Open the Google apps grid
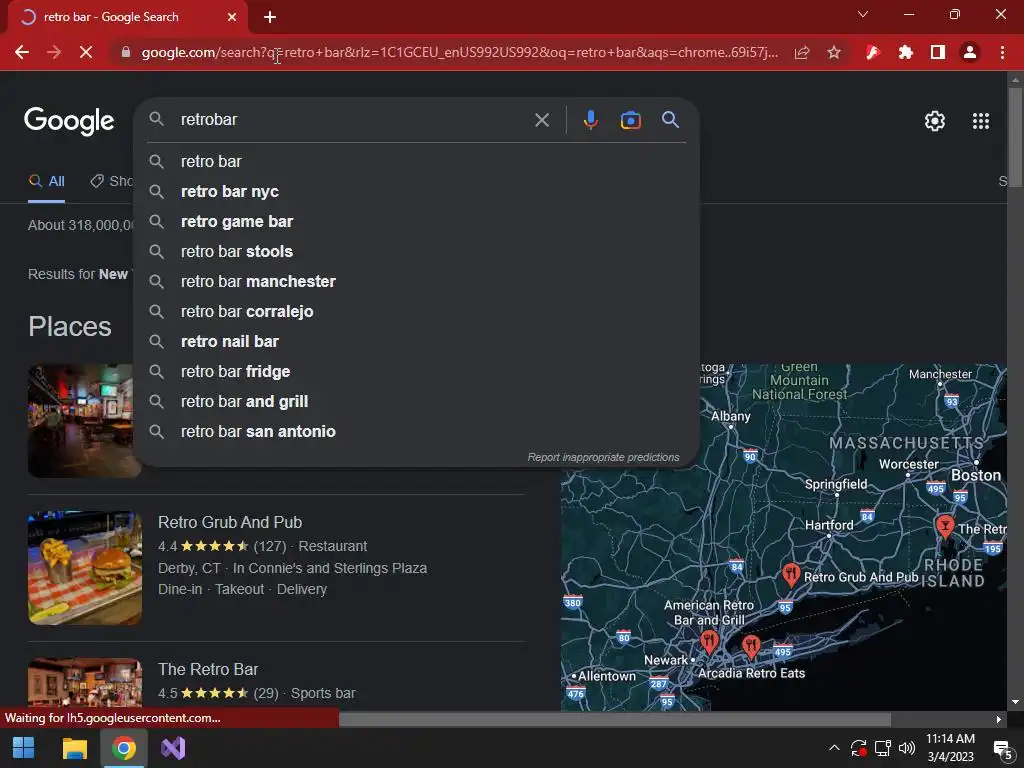 (x=981, y=121)
